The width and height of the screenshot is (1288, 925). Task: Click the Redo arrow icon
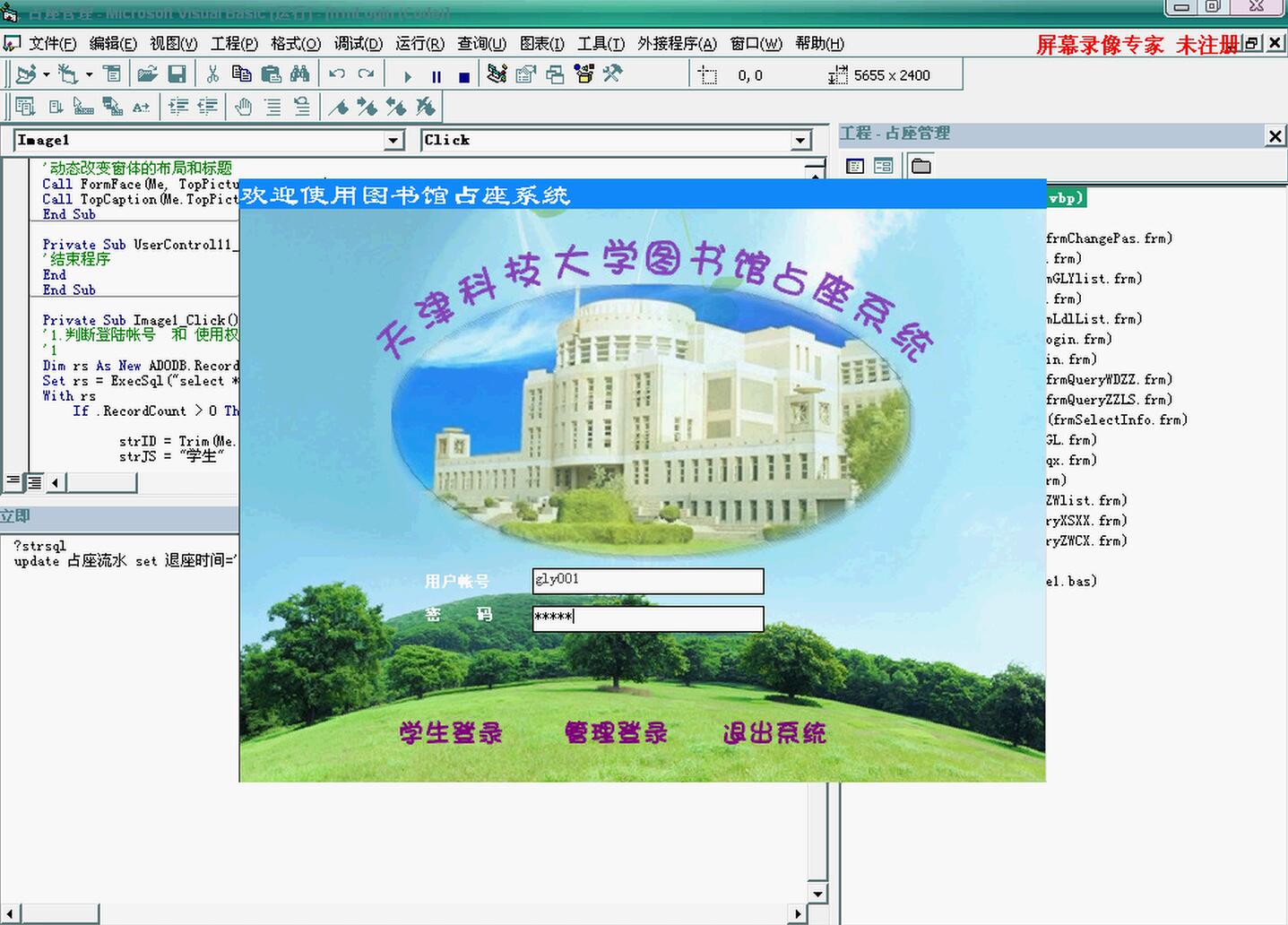click(366, 75)
